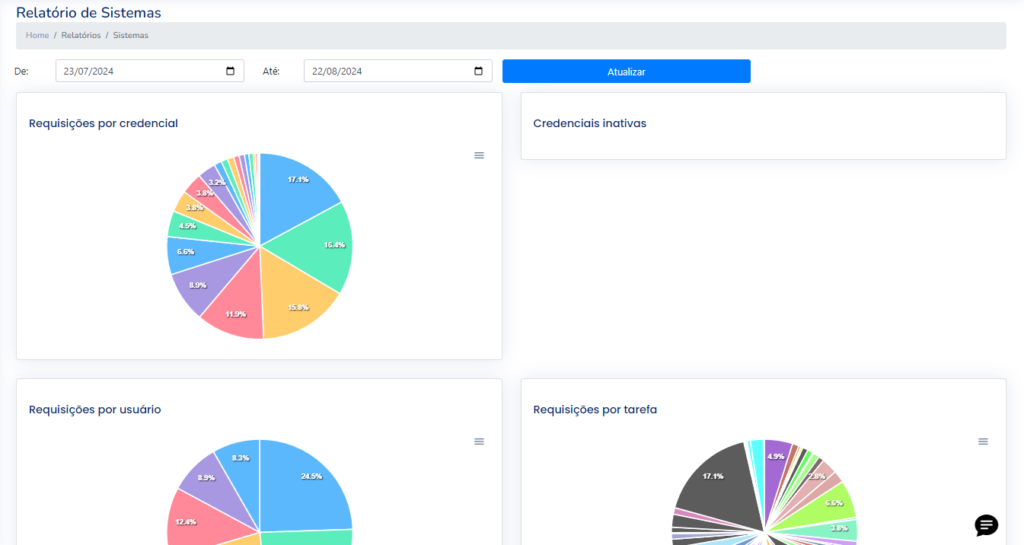Click the Relatório de Sistemas page title

(88, 12)
